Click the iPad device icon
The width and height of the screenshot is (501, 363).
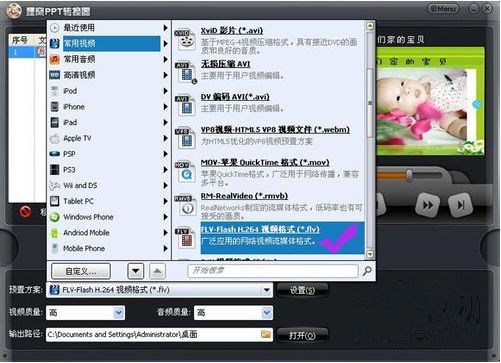[54, 122]
